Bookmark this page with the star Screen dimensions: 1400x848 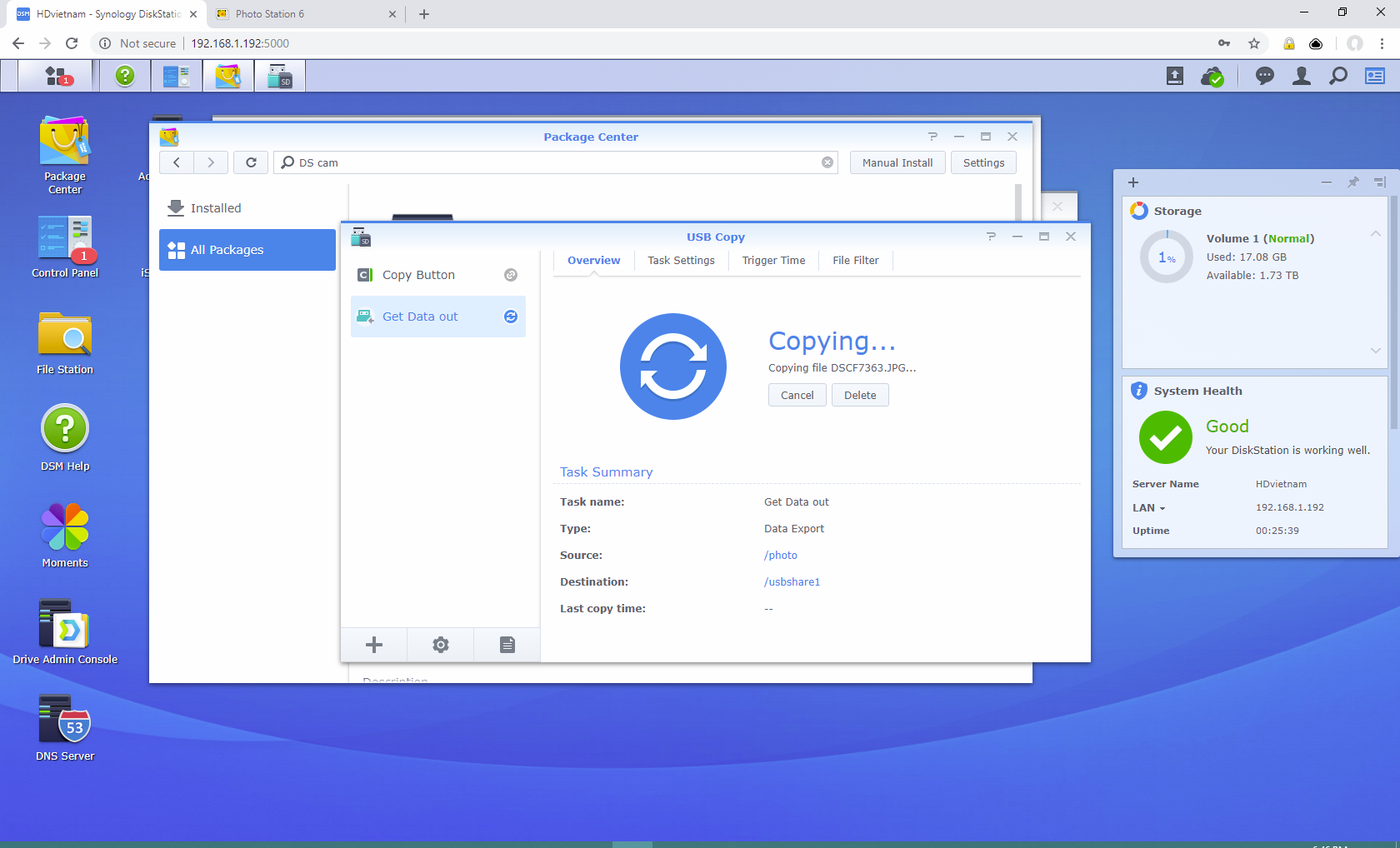click(x=1254, y=43)
